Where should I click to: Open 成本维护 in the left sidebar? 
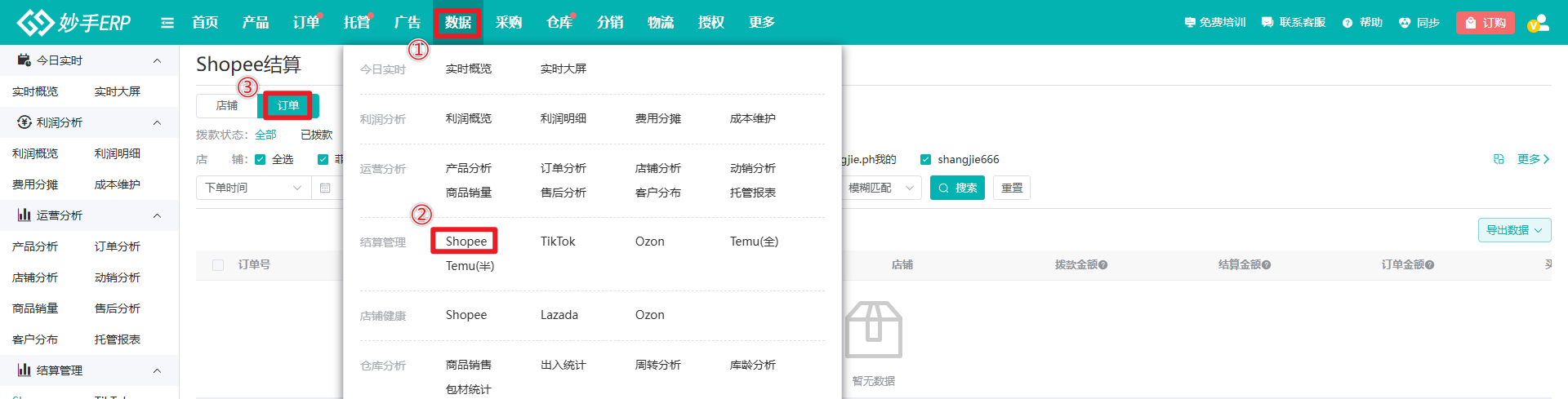118,184
